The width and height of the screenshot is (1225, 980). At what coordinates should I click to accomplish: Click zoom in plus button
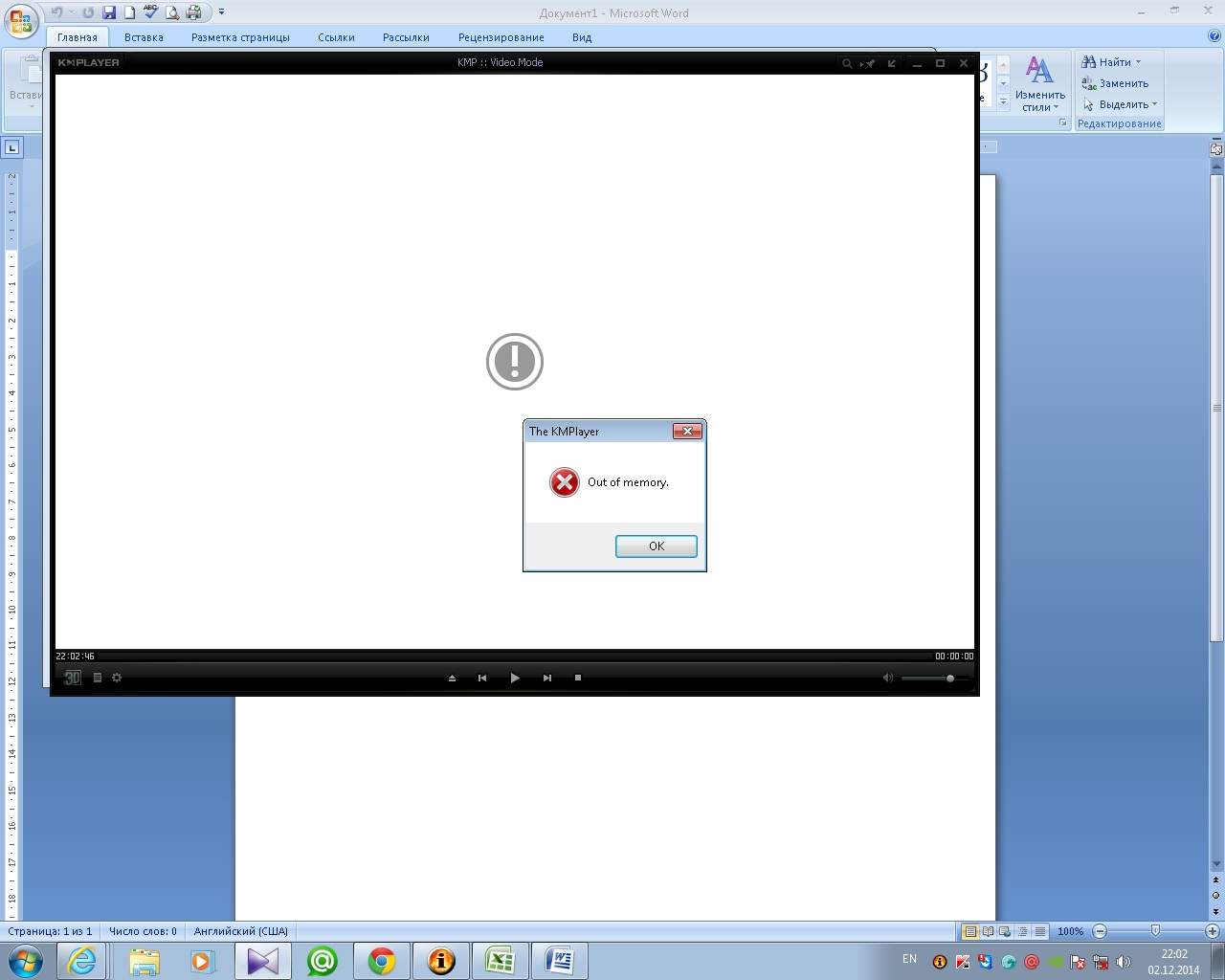1212,931
